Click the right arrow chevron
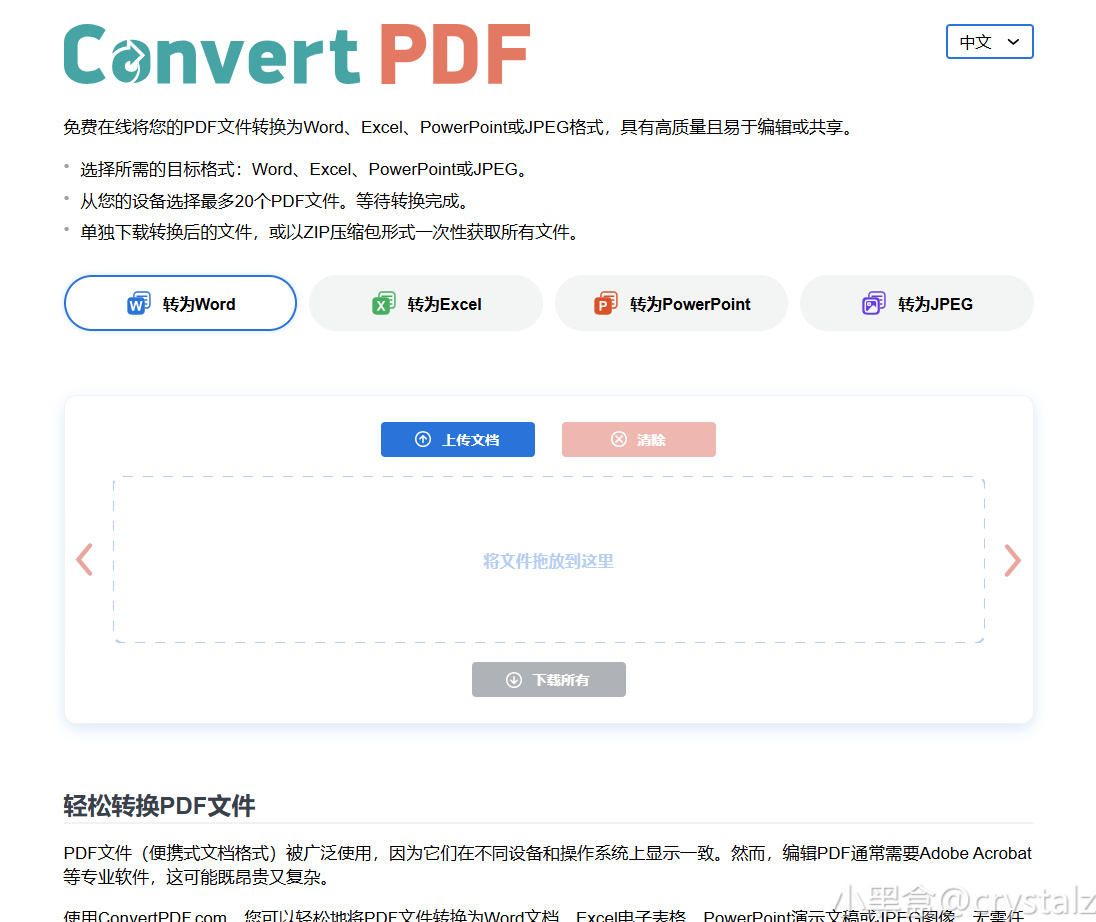 tap(1012, 560)
